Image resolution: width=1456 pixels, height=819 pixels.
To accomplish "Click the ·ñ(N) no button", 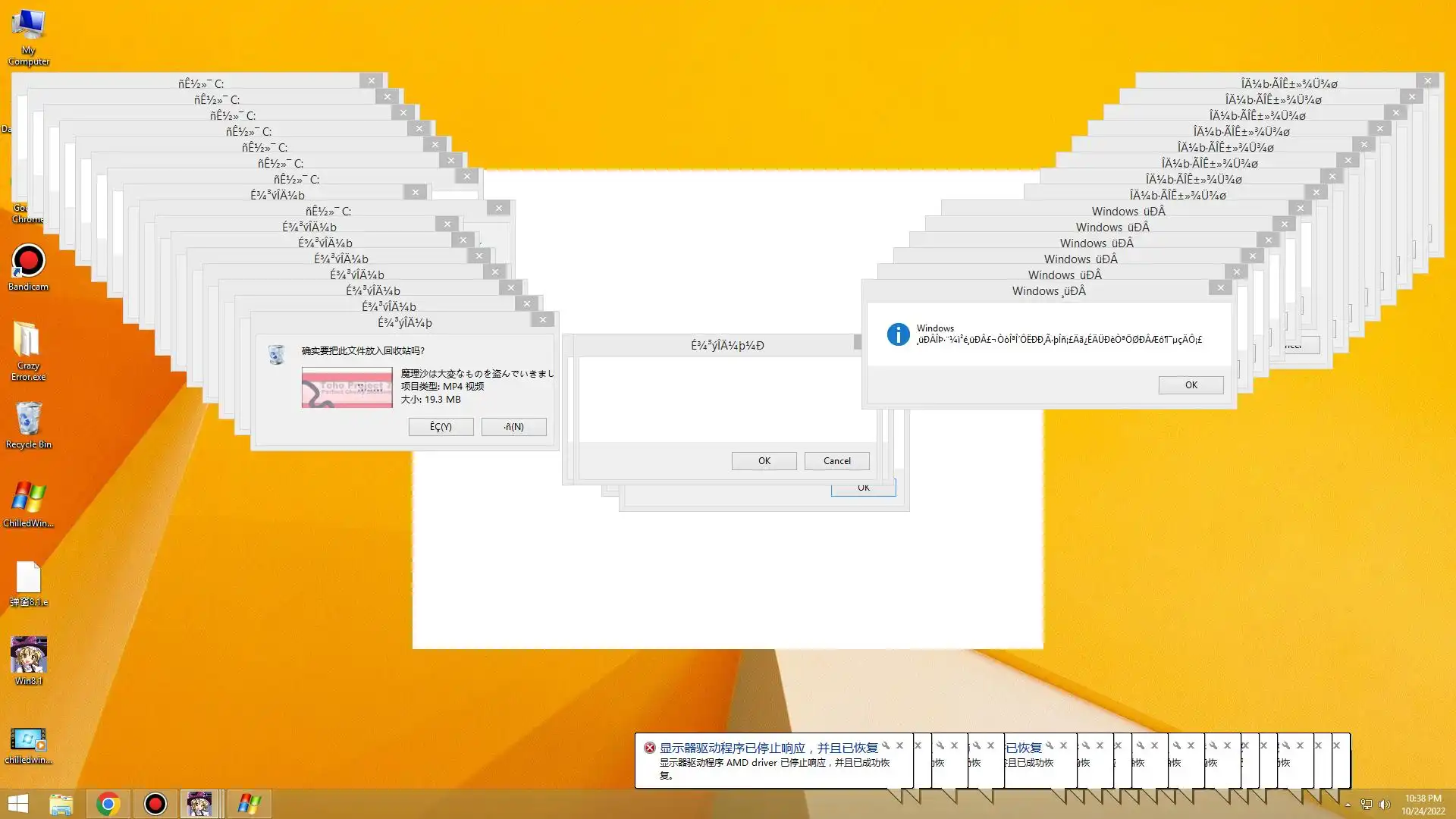I will [x=513, y=427].
